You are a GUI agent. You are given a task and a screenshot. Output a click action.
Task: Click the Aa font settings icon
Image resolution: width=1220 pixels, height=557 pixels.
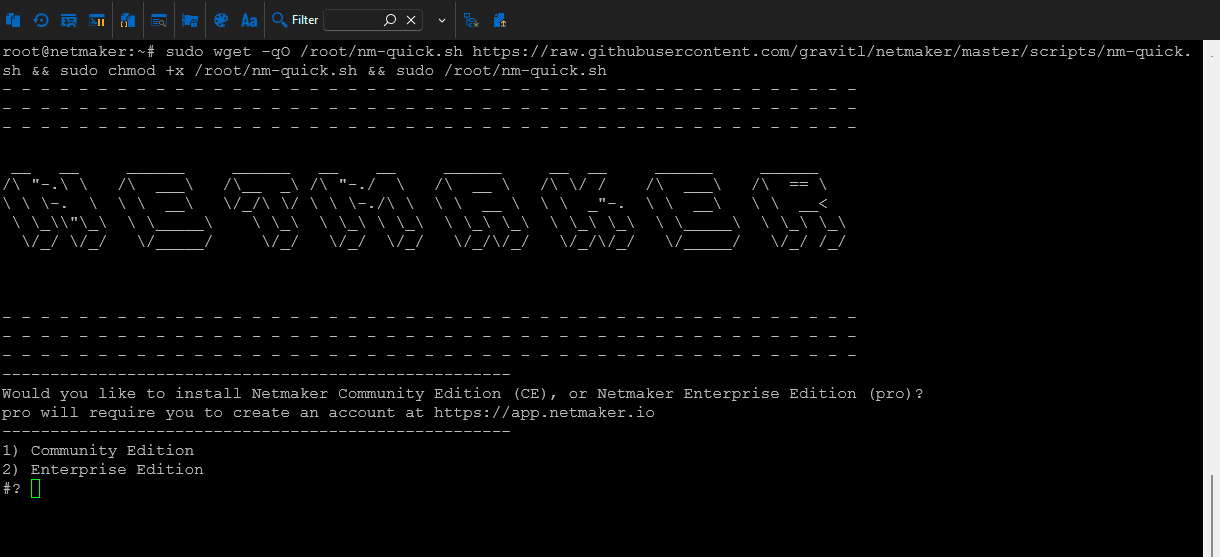coord(249,20)
